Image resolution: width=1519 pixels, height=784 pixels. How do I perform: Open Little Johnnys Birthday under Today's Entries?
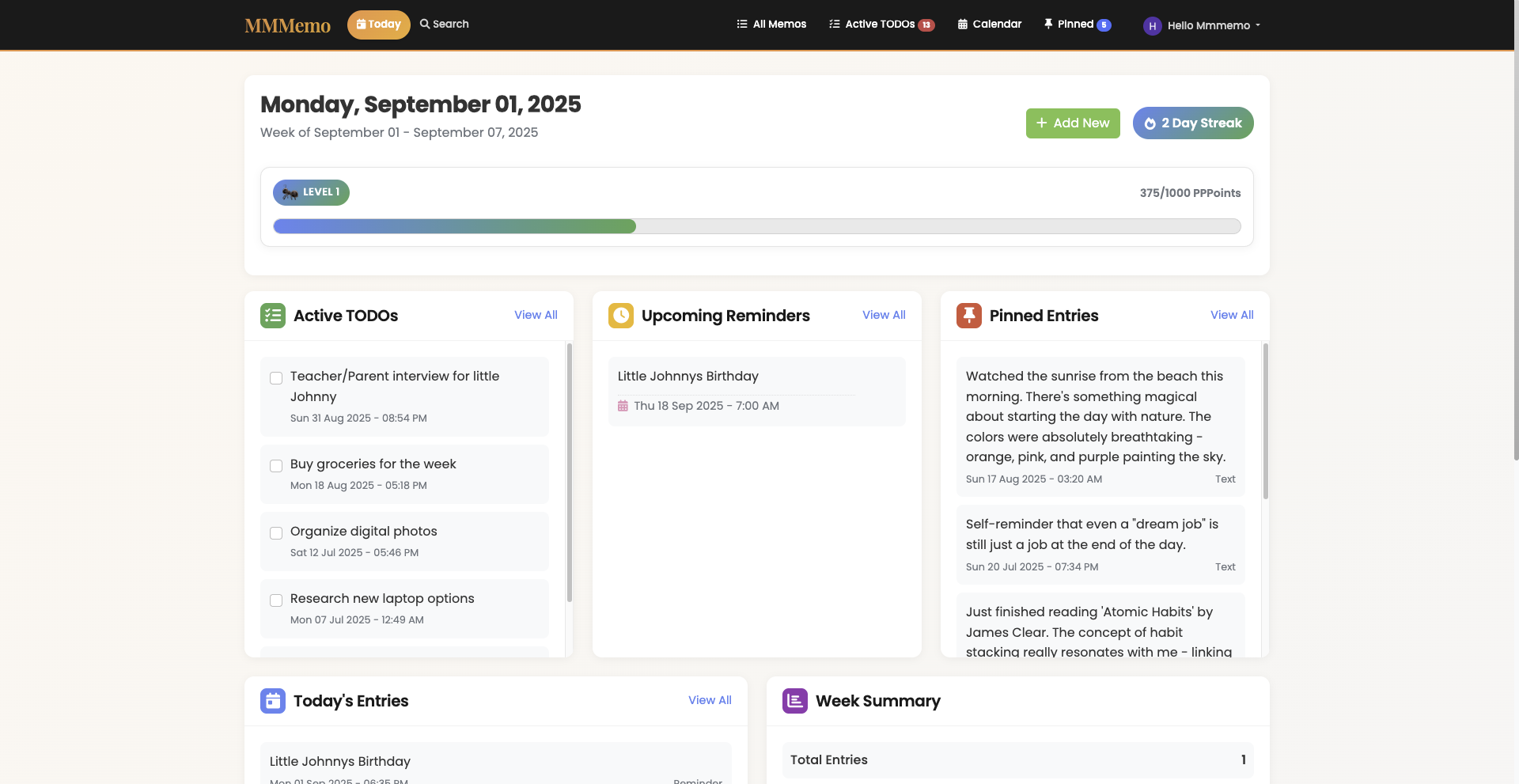pos(496,763)
